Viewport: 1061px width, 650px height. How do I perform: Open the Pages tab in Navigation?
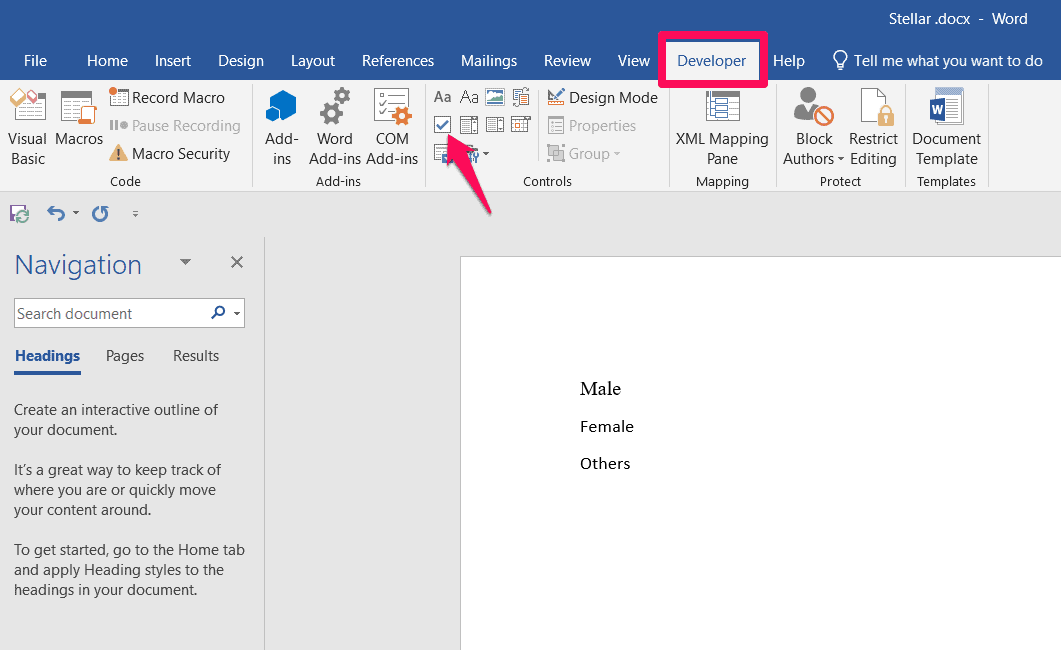(x=124, y=356)
